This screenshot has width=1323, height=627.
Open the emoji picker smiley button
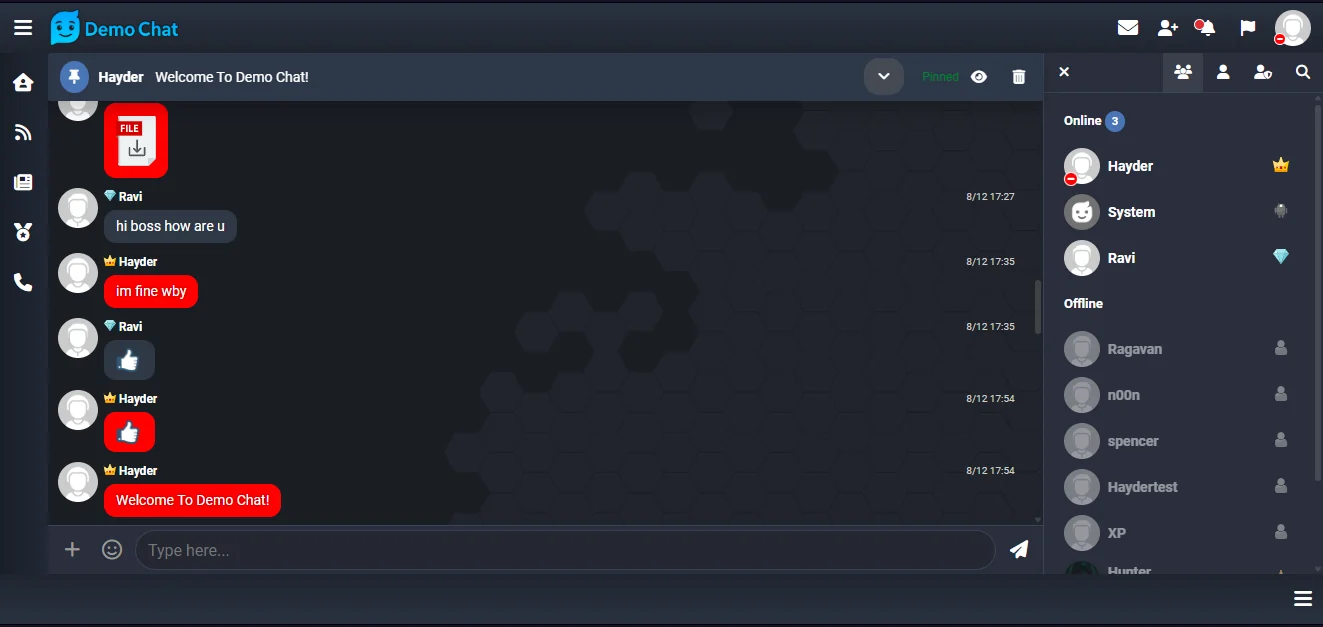[112, 549]
